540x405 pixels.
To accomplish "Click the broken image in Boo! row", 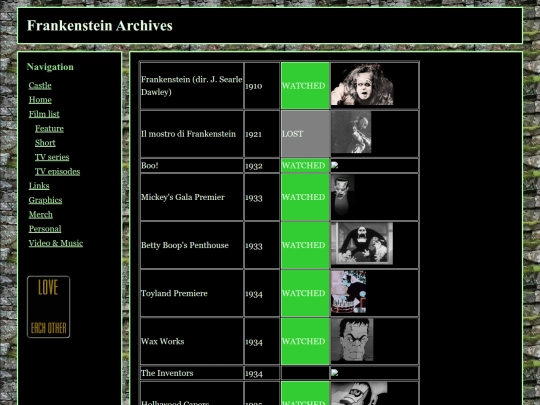I will pyautogui.click(x=334, y=165).
